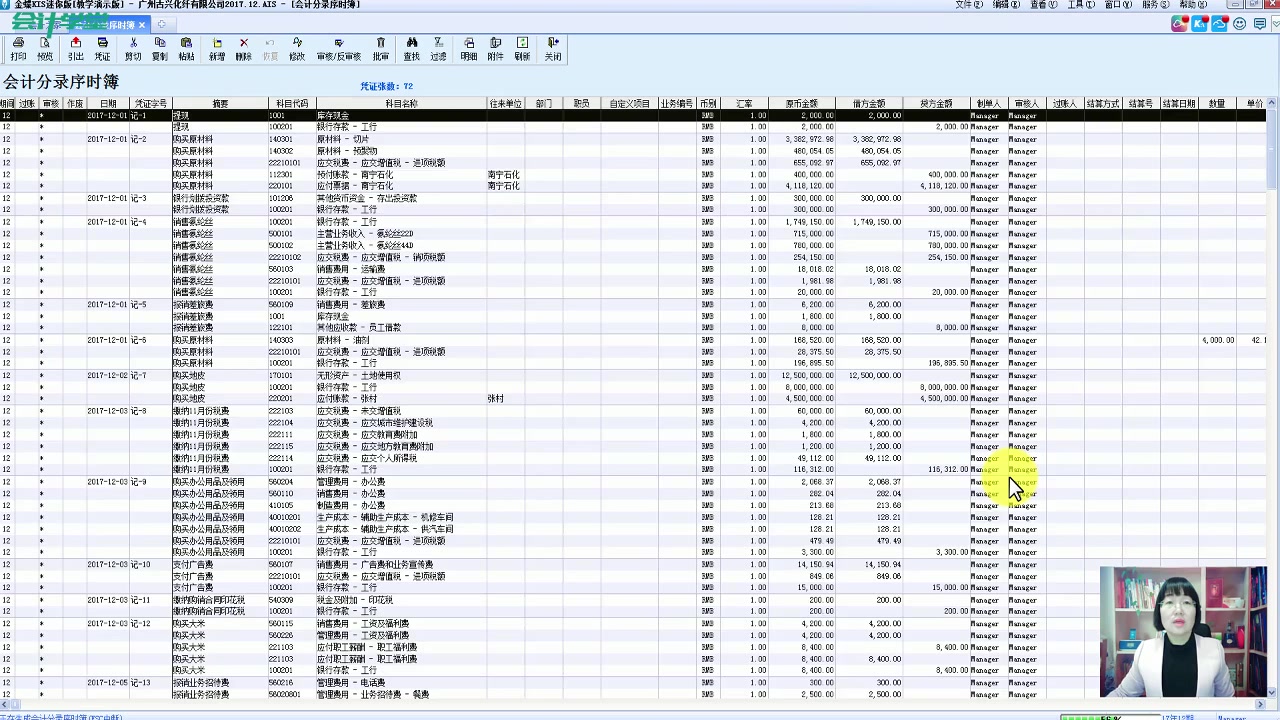Click the plus button to add a new tab

click(161, 24)
